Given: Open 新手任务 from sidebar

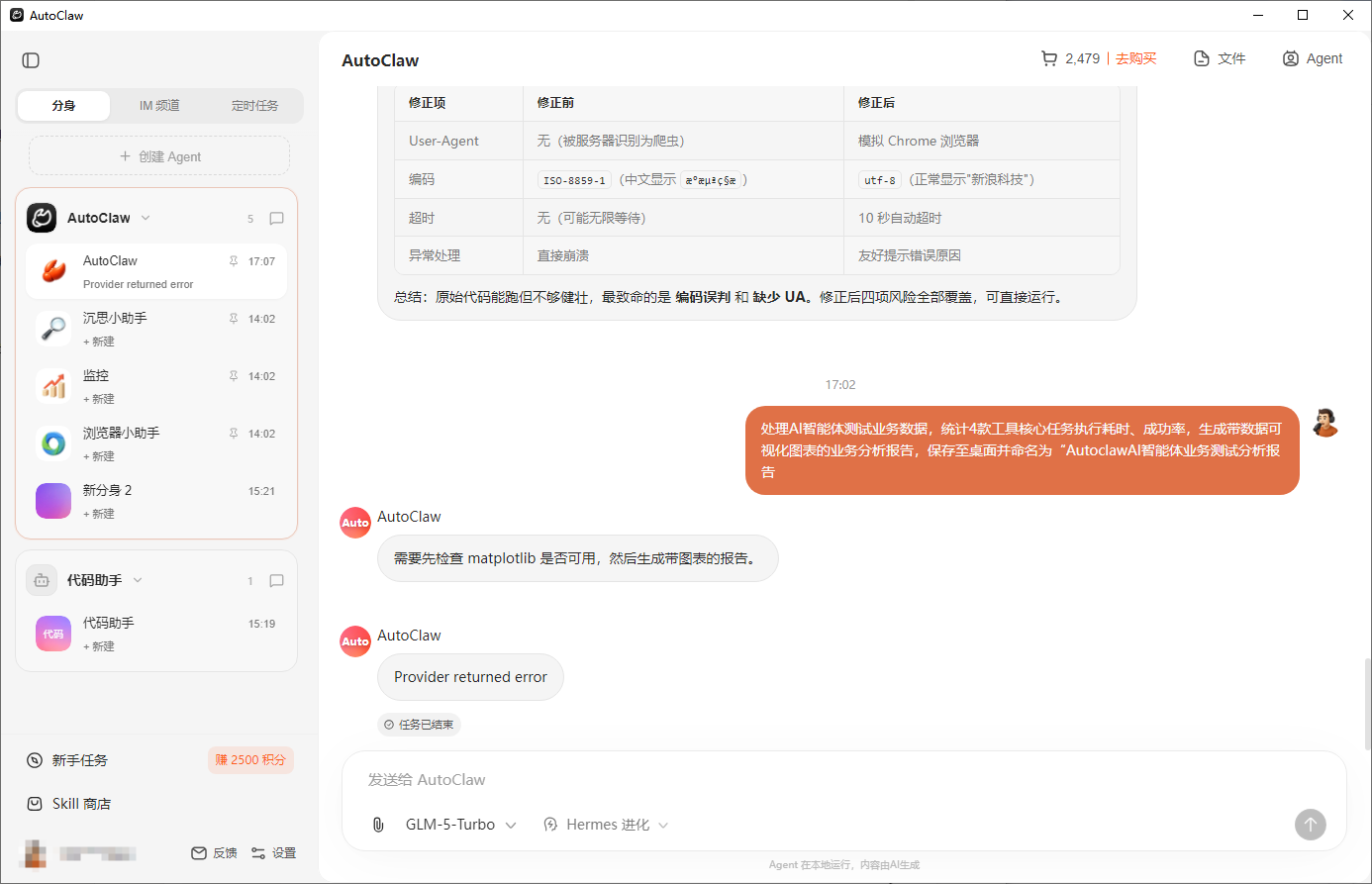Looking at the screenshot, I should [x=67, y=760].
